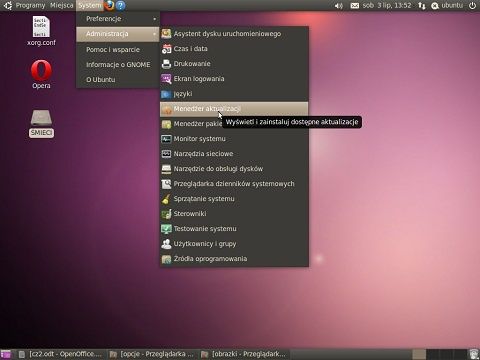Viewport: 480px width, 360px height.
Task: Click the Ekran logowania icon
Action: 166,79
